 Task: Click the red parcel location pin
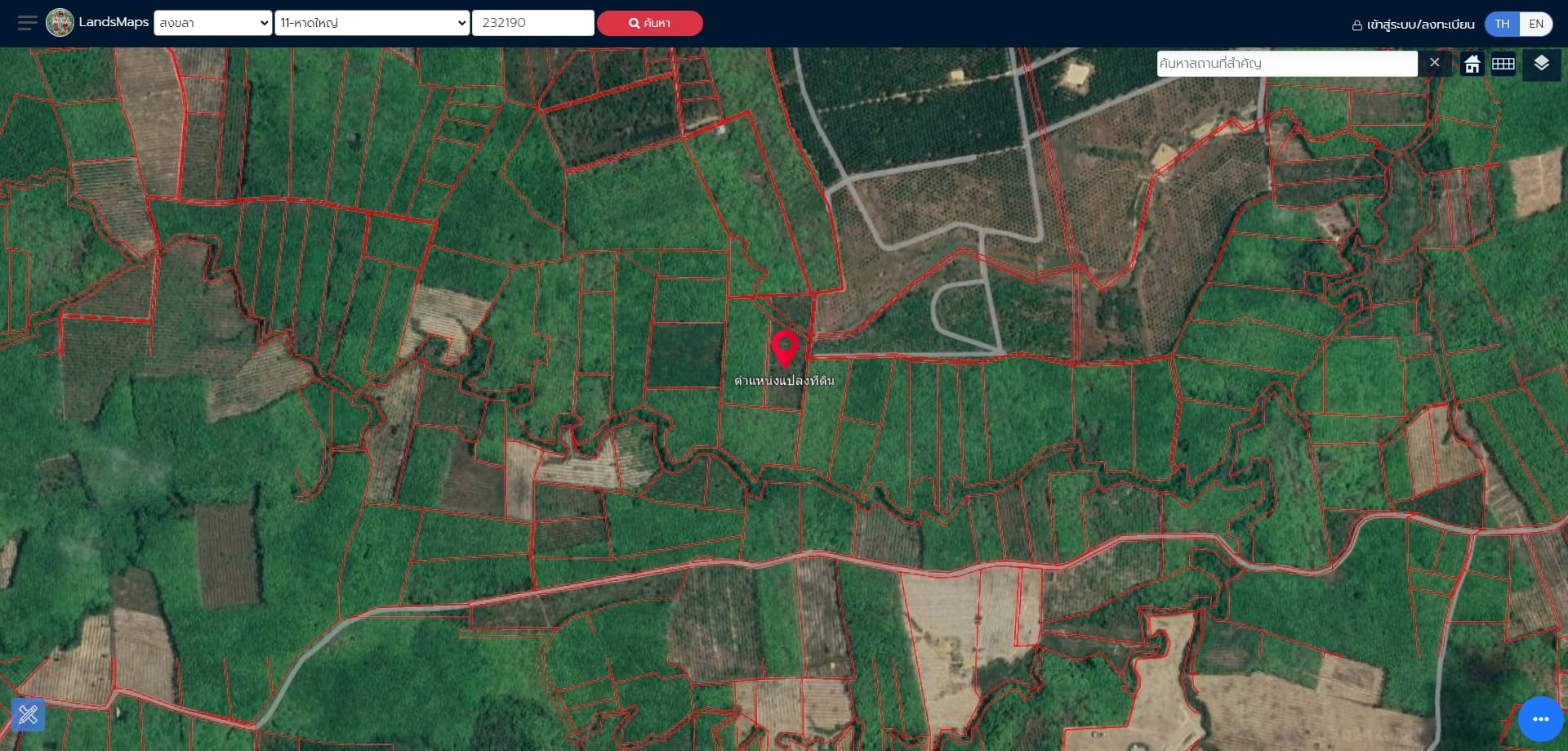tap(786, 349)
